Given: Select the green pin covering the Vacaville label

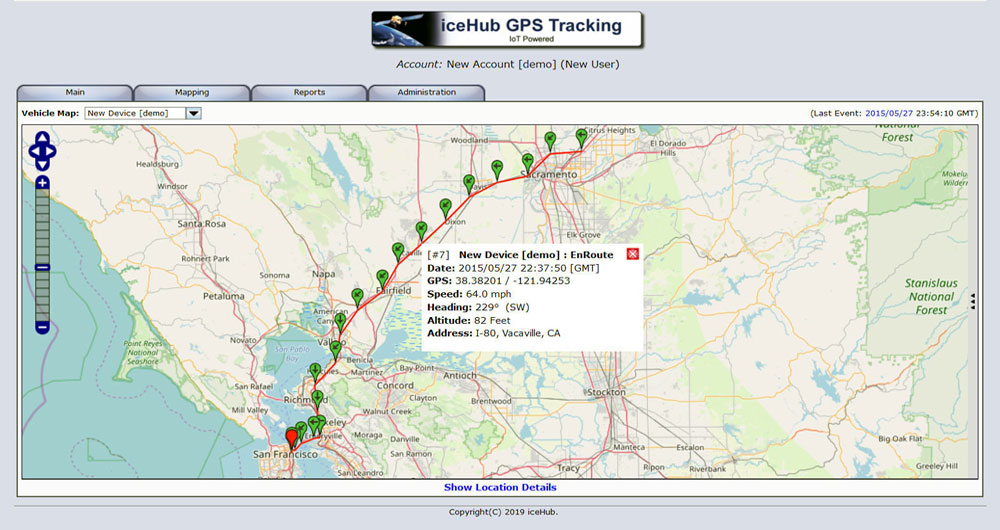Looking at the screenshot, I should [x=398, y=252].
